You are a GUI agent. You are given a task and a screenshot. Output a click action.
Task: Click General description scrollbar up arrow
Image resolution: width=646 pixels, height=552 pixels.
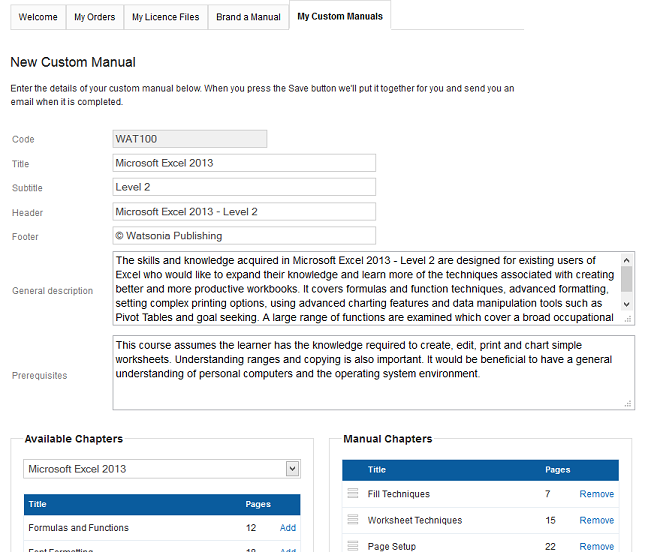626,260
